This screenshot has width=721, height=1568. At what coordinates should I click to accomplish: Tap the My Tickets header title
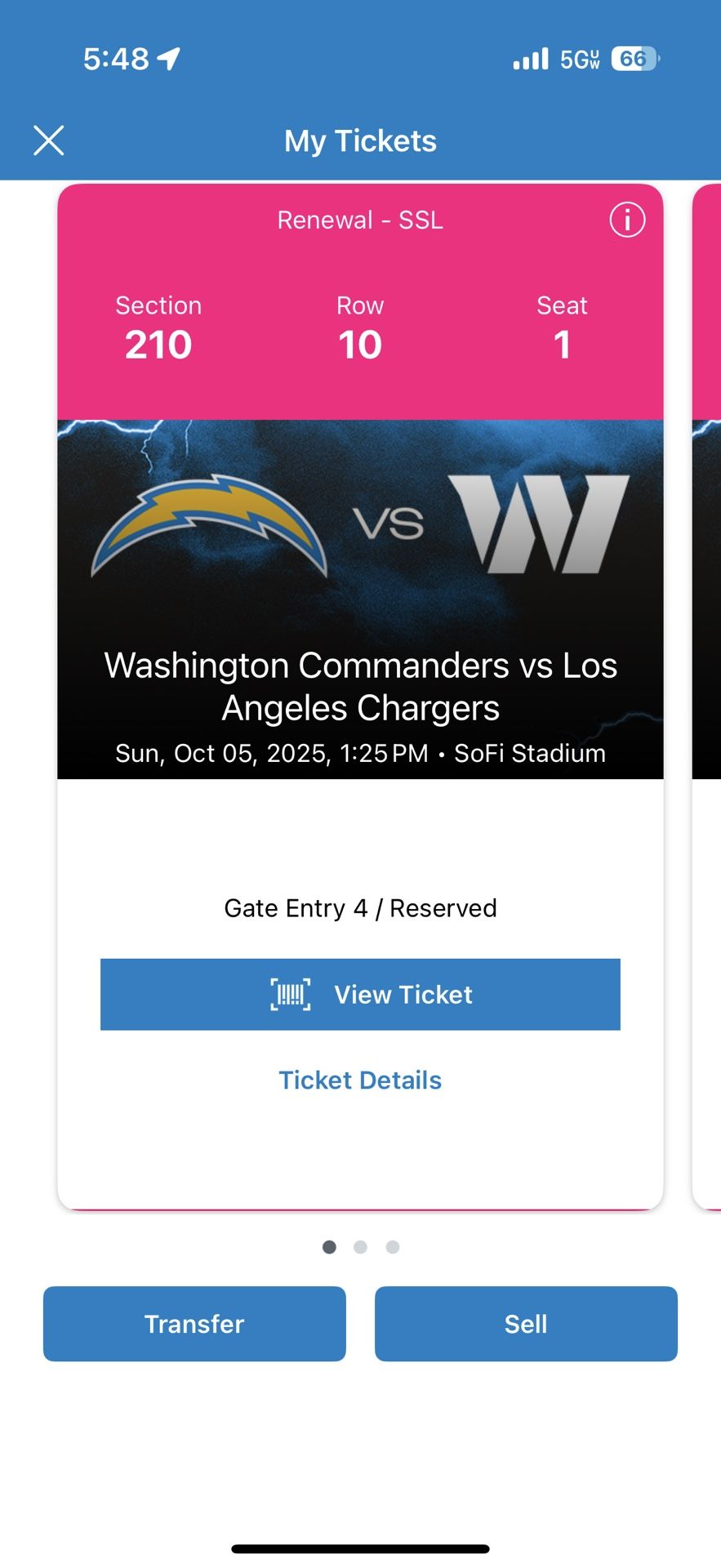(360, 141)
